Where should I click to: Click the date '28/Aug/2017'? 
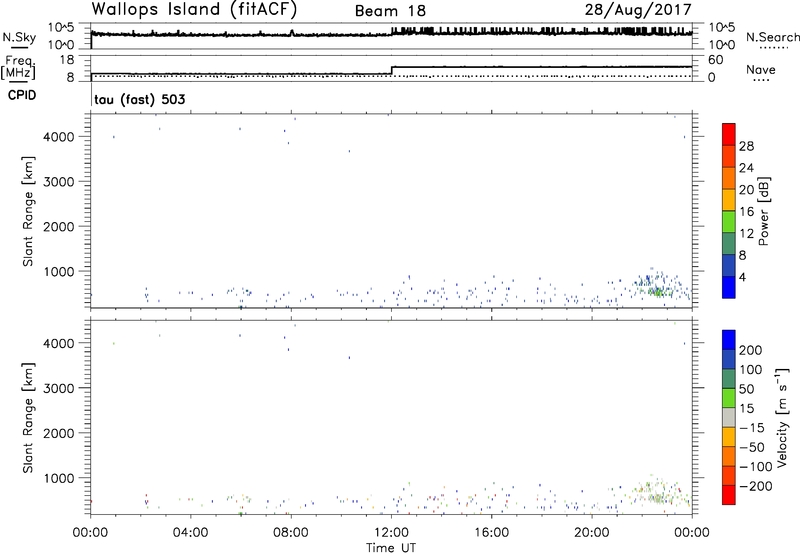tap(638, 9)
